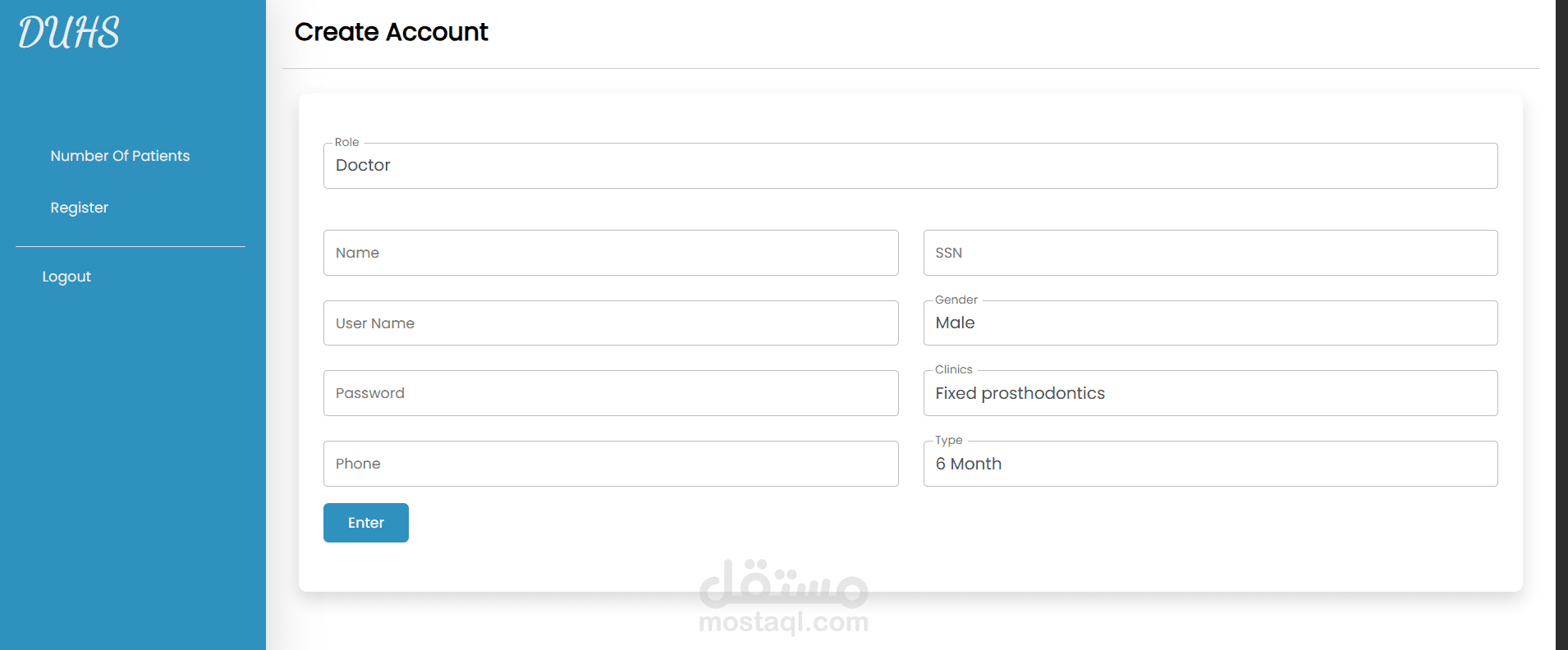Viewport: 1568px width, 650px height.
Task: Expand the Gender dropdown showing Male
Action: (1210, 323)
